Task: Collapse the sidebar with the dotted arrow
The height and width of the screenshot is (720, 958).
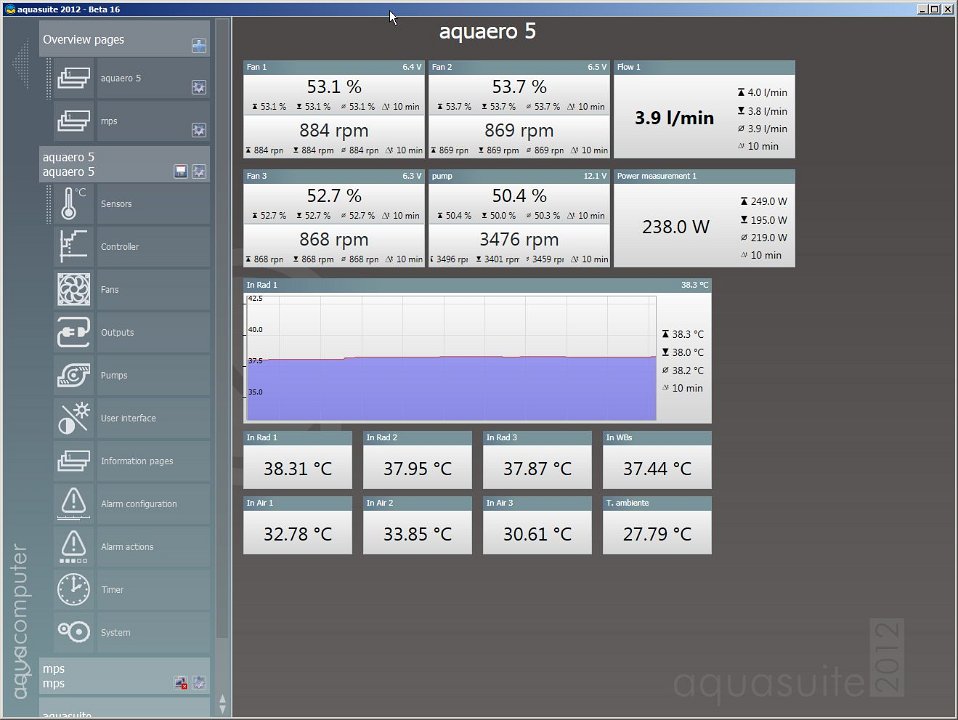Action: tap(21, 63)
